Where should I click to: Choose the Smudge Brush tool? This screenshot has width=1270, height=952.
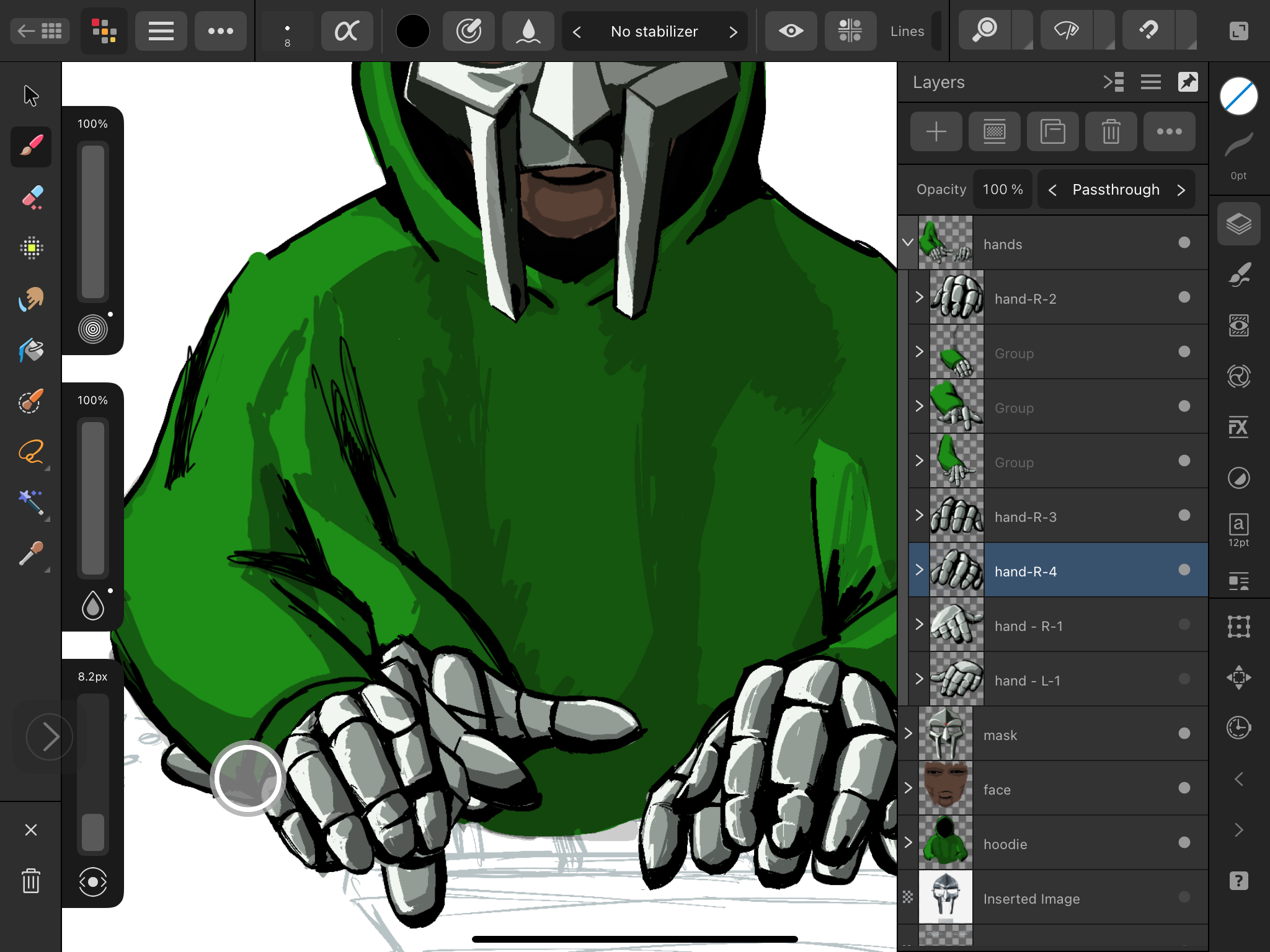(x=30, y=299)
